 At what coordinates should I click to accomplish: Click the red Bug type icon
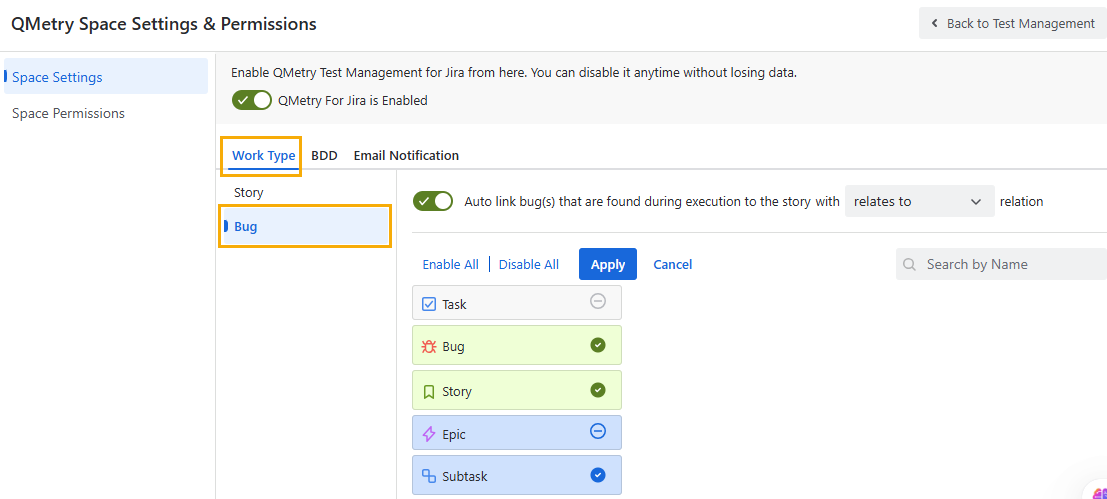pos(429,347)
